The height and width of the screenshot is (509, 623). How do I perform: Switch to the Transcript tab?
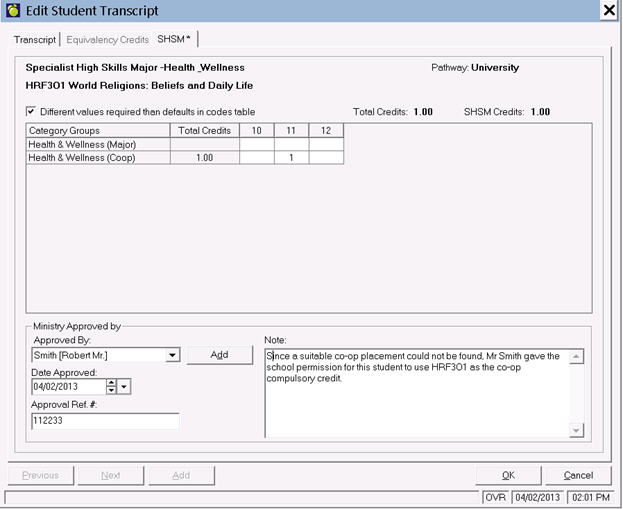(34, 39)
